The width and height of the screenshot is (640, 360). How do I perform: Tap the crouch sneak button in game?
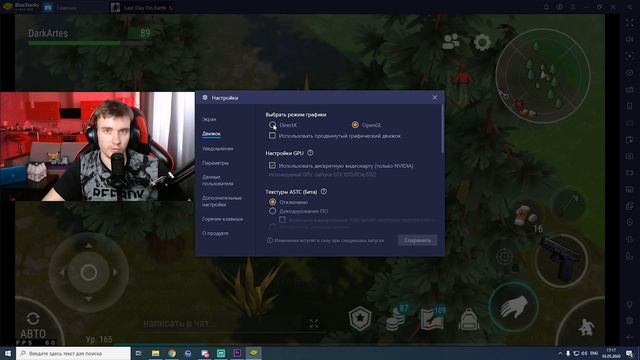(x=586, y=327)
